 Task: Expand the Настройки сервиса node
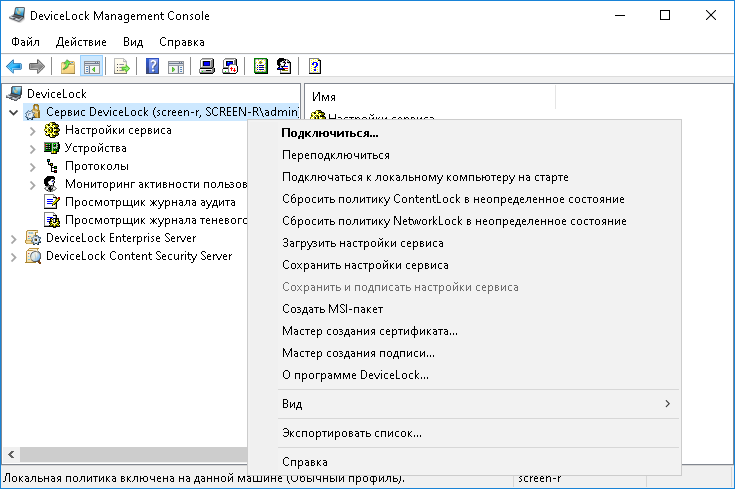[32, 131]
